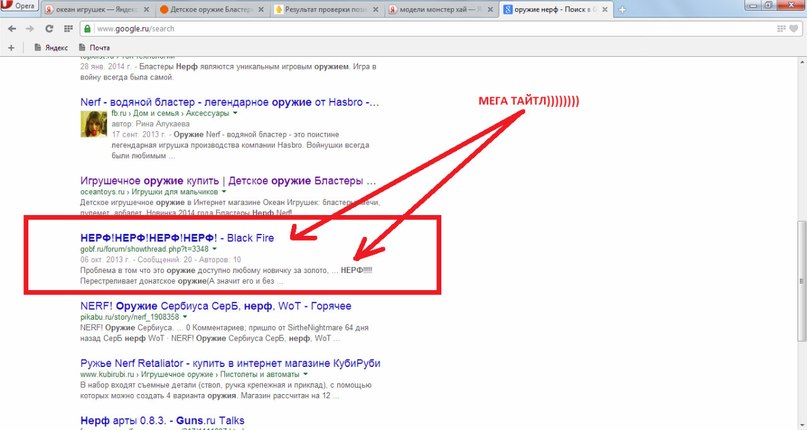Close the 'Детское оружие Бластеры' tab

click(261, 10)
